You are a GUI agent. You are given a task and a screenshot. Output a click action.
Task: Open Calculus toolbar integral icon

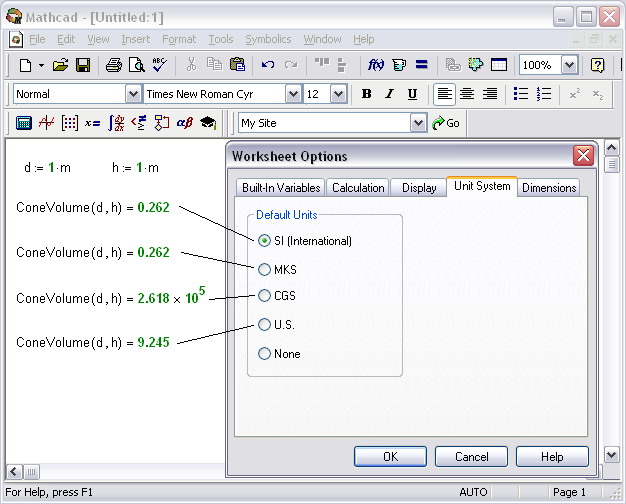116,123
